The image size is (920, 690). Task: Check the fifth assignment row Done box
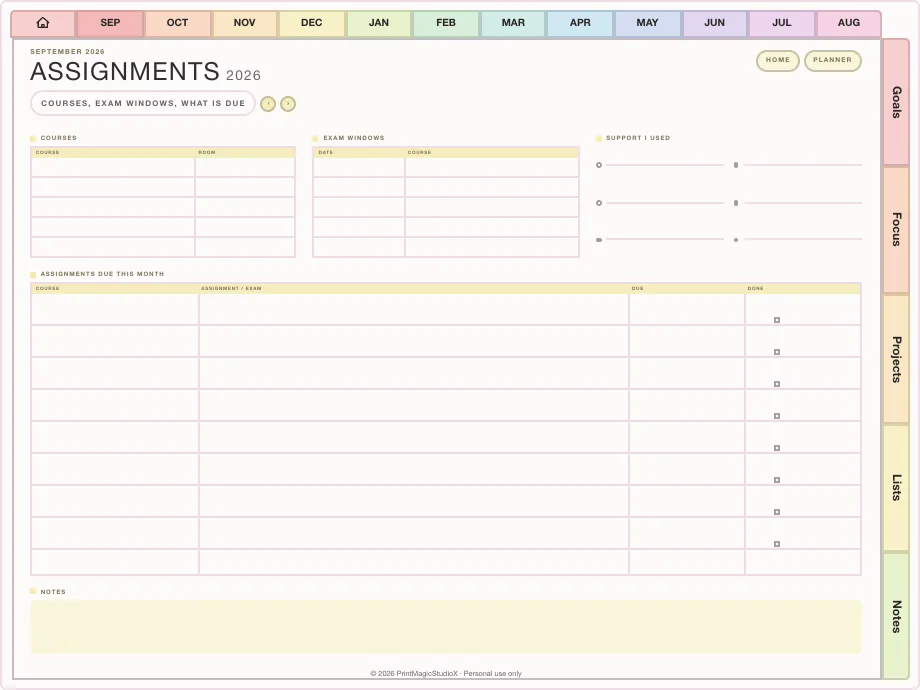[x=777, y=448]
